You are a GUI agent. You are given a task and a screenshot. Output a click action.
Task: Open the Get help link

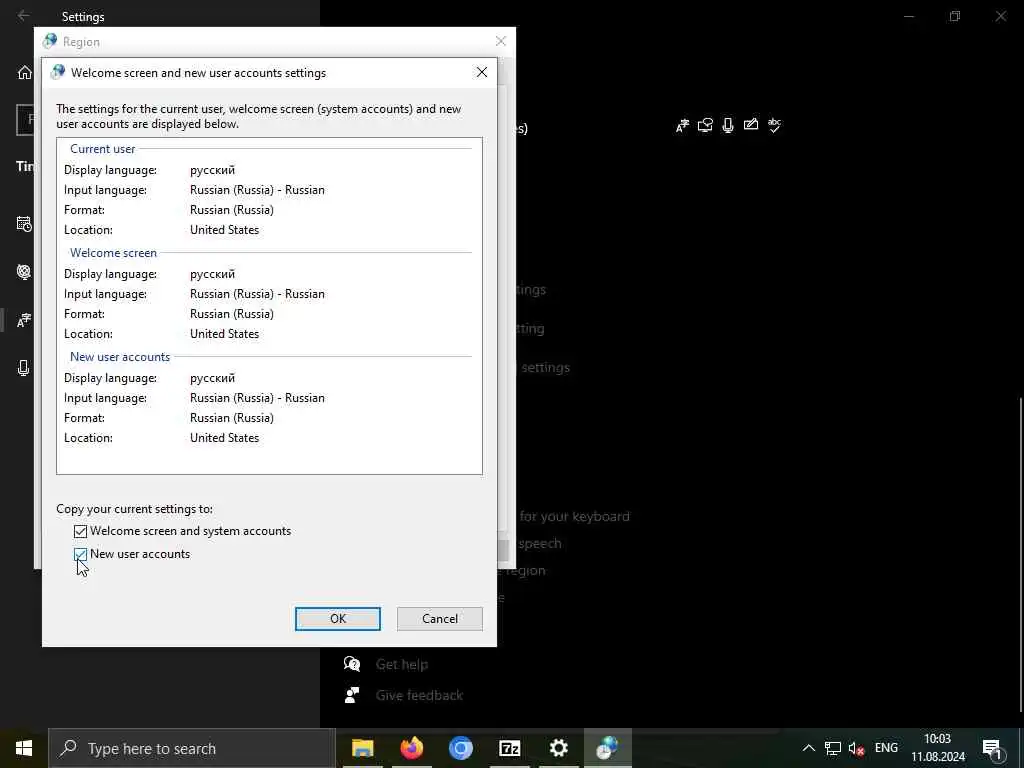[x=402, y=664]
